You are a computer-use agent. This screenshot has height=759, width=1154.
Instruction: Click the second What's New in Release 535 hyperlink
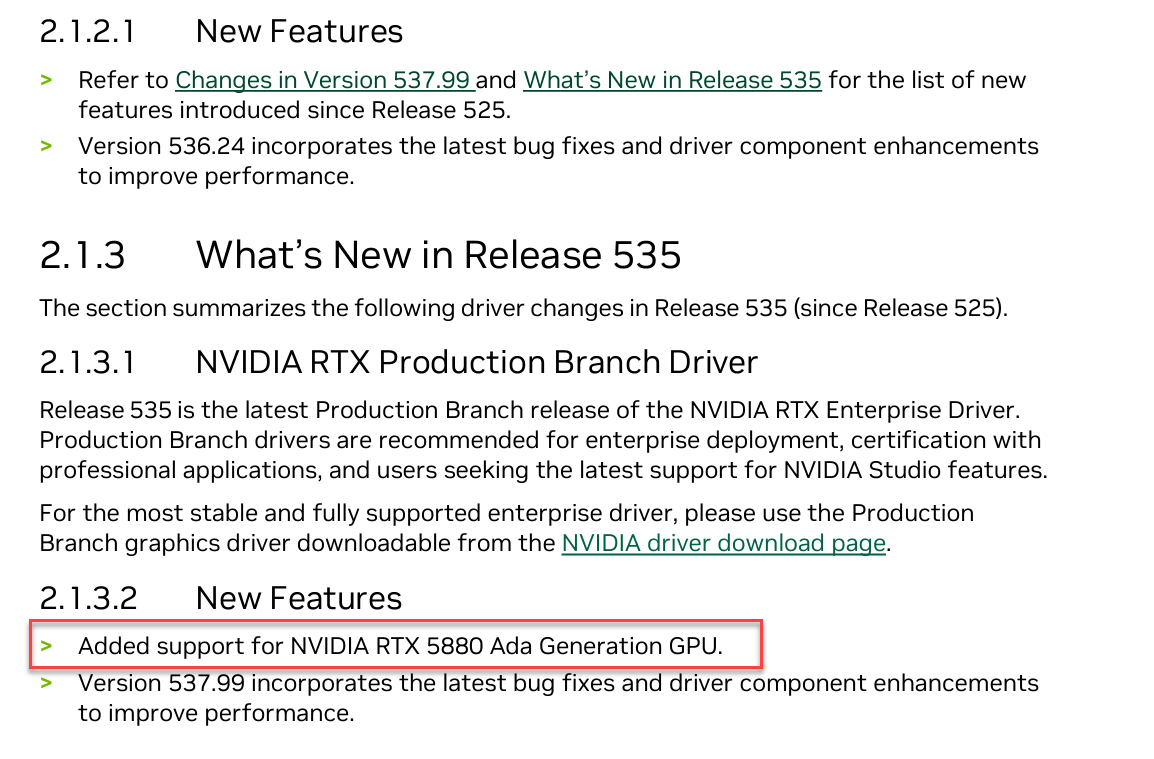[x=672, y=80]
